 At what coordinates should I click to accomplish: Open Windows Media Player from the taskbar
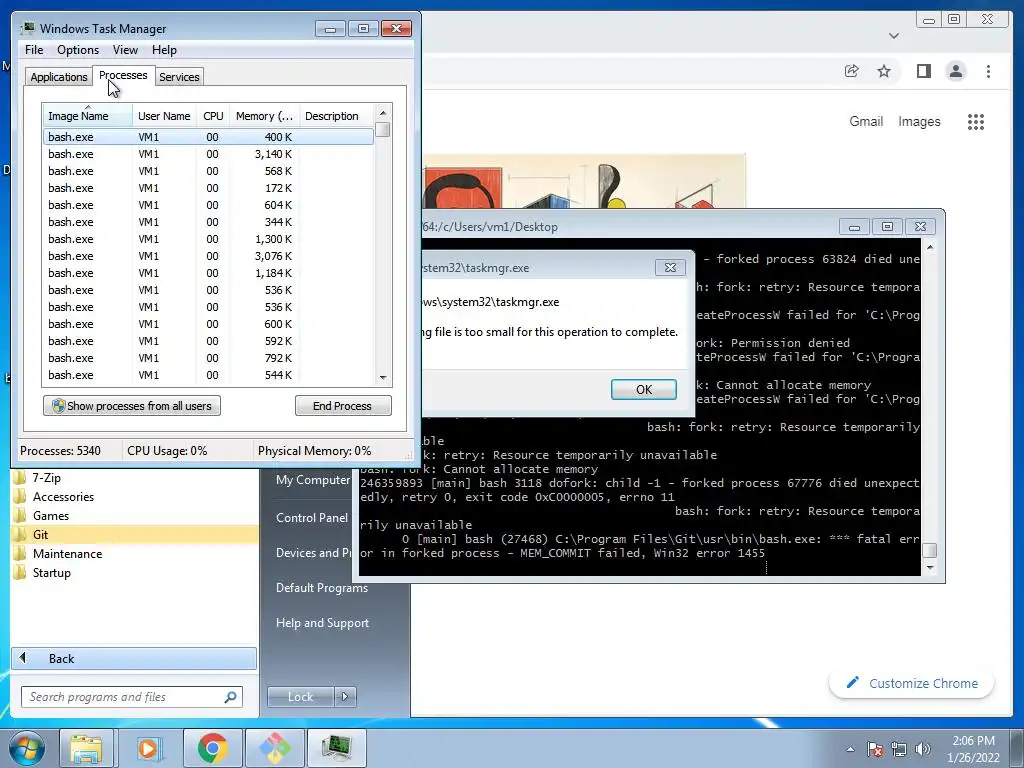(x=148, y=748)
